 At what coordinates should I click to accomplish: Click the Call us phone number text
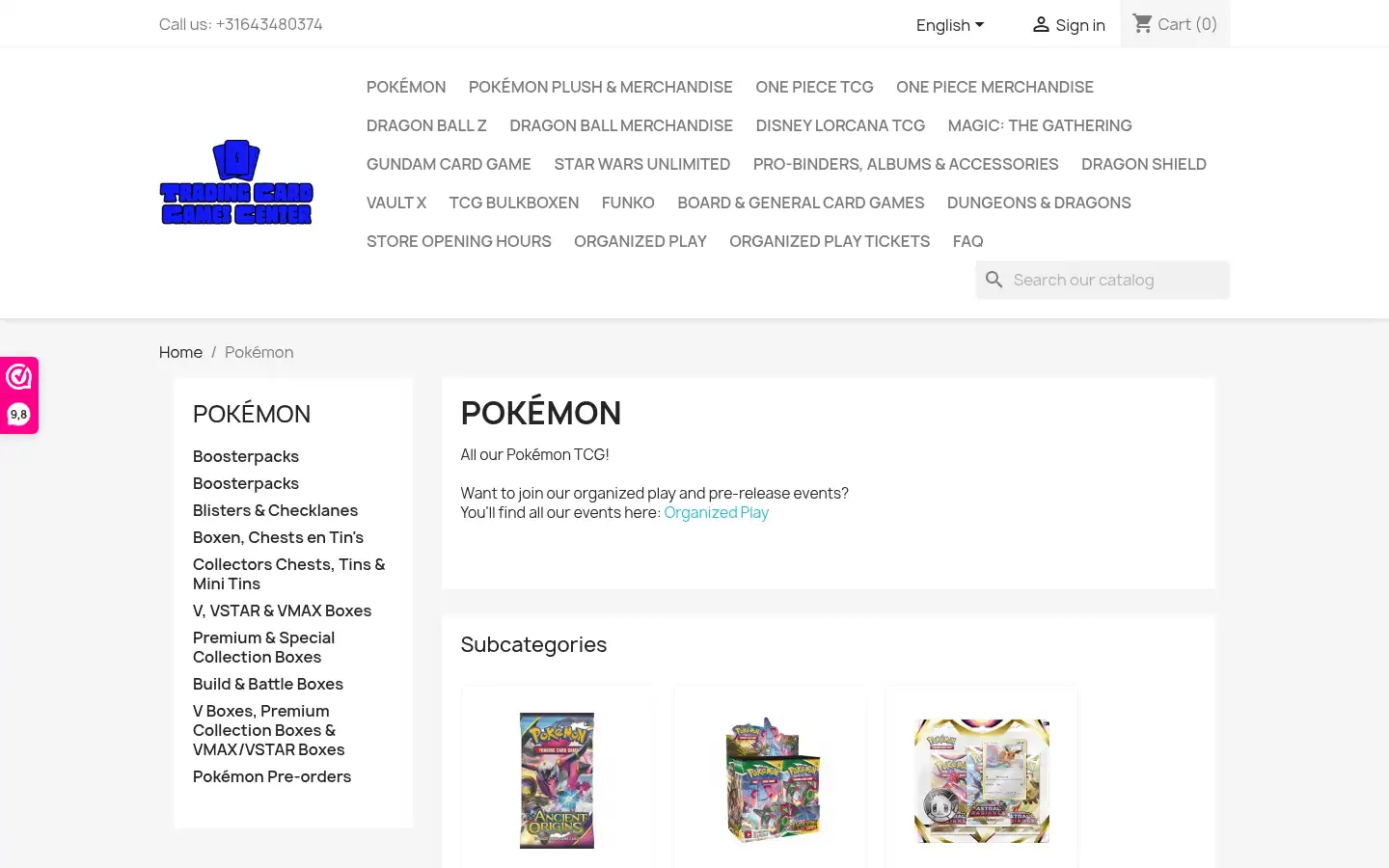click(x=241, y=24)
